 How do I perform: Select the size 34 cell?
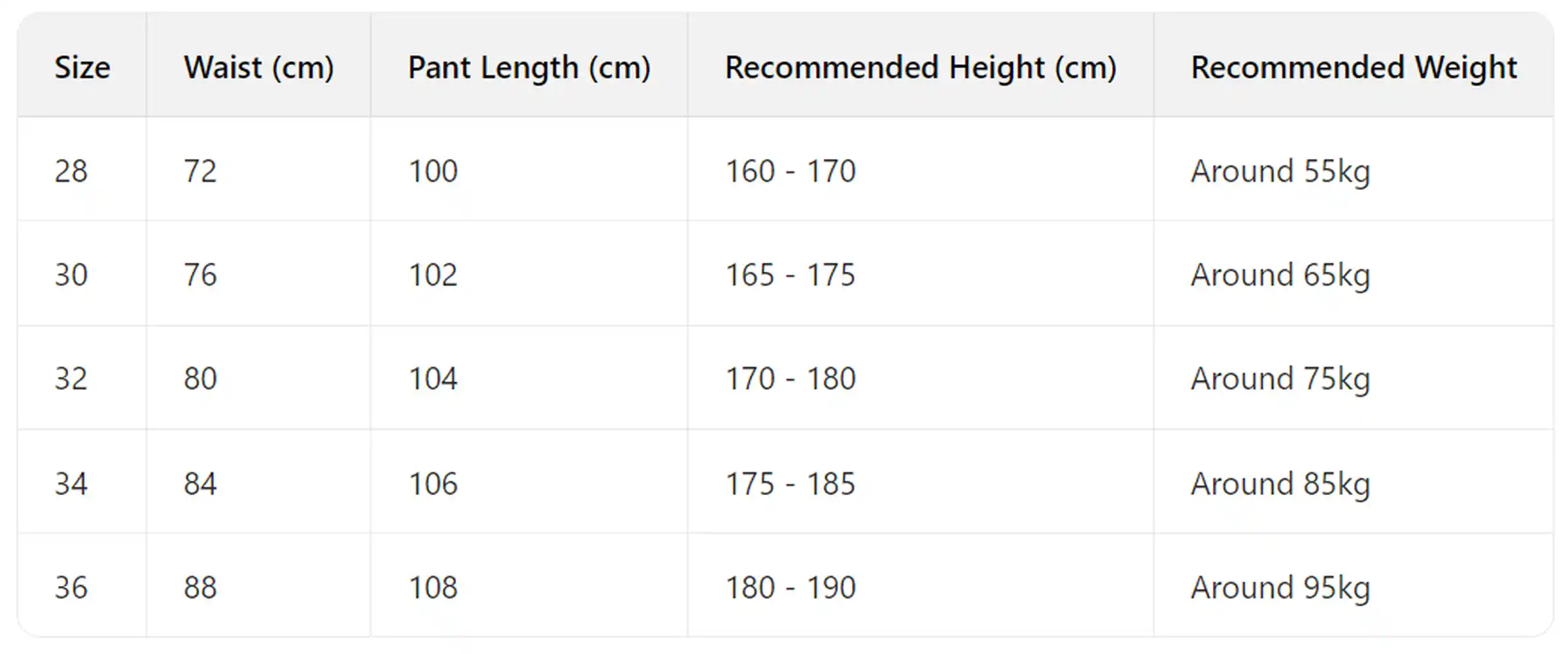coord(71,484)
